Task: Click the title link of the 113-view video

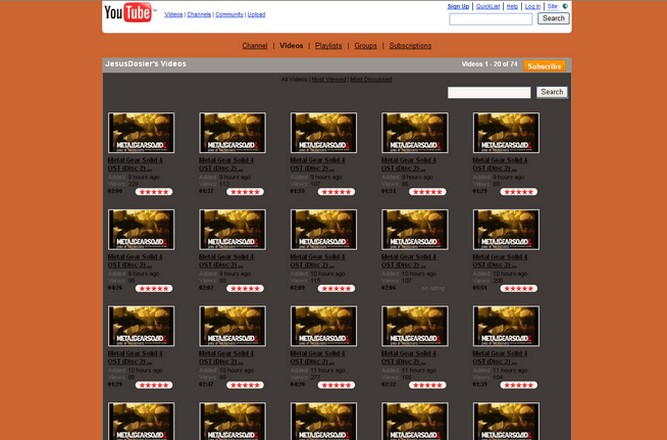Action: [226, 164]
